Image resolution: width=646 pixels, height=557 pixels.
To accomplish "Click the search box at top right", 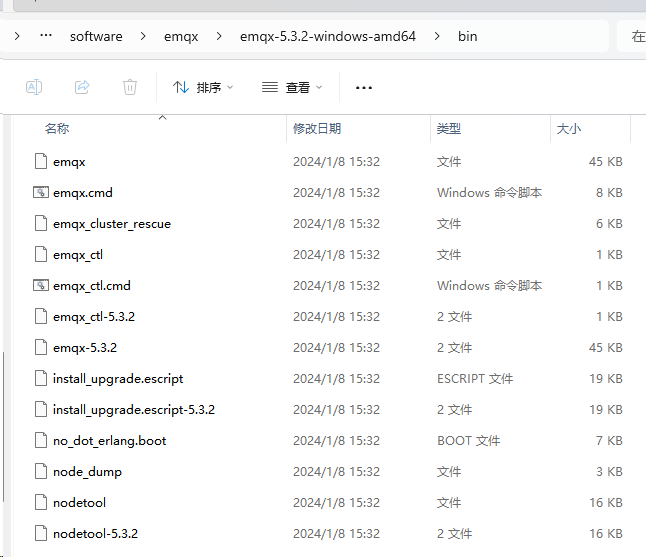I will (632, 36).
